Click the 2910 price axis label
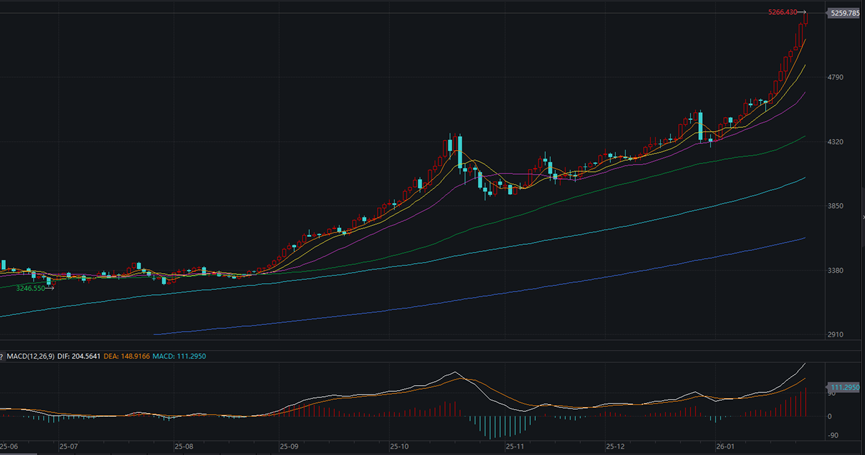865x455 pixels. 835,335
